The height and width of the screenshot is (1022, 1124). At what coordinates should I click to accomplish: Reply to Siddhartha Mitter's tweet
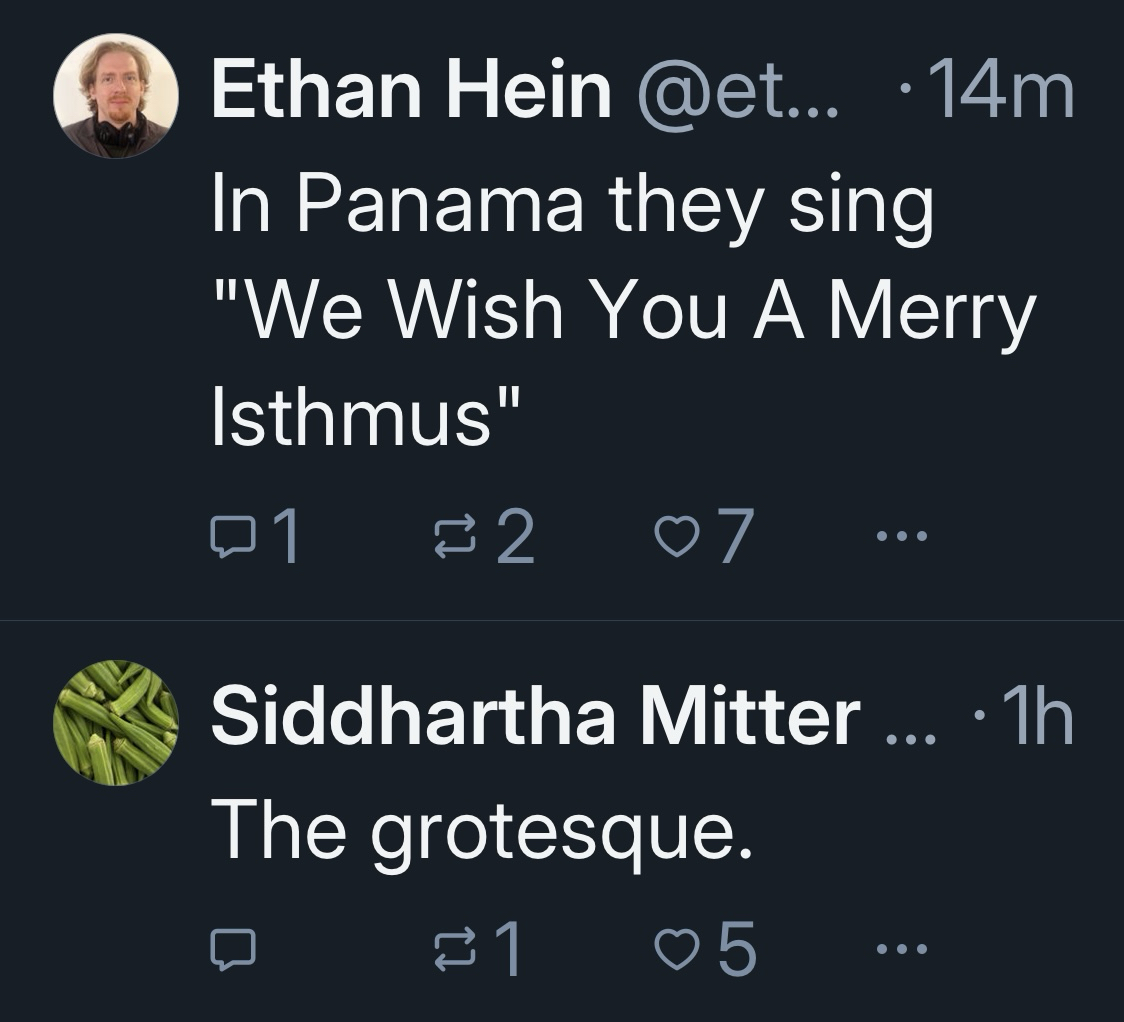[x=232, y=948]
